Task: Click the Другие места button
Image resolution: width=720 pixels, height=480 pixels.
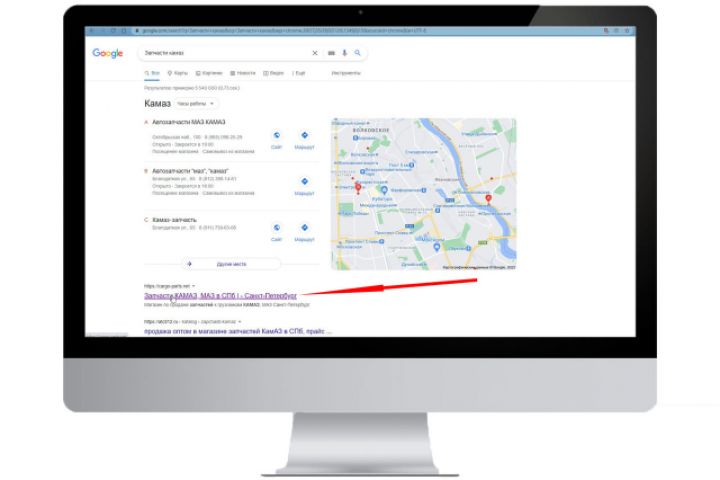Action: [231, 264]
